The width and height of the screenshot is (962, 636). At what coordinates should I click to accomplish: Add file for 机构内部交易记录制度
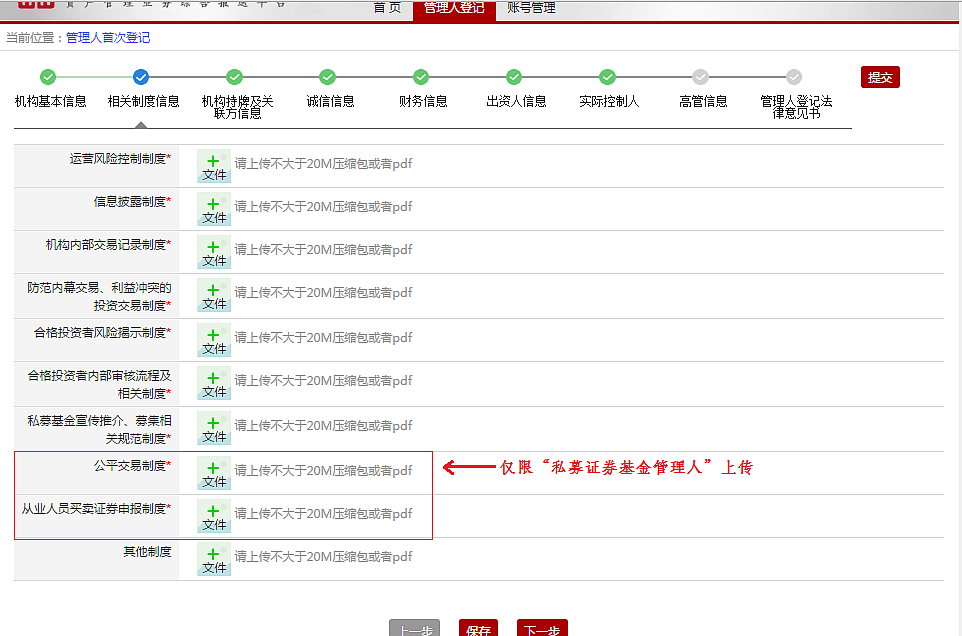click(x=214, y=252)
